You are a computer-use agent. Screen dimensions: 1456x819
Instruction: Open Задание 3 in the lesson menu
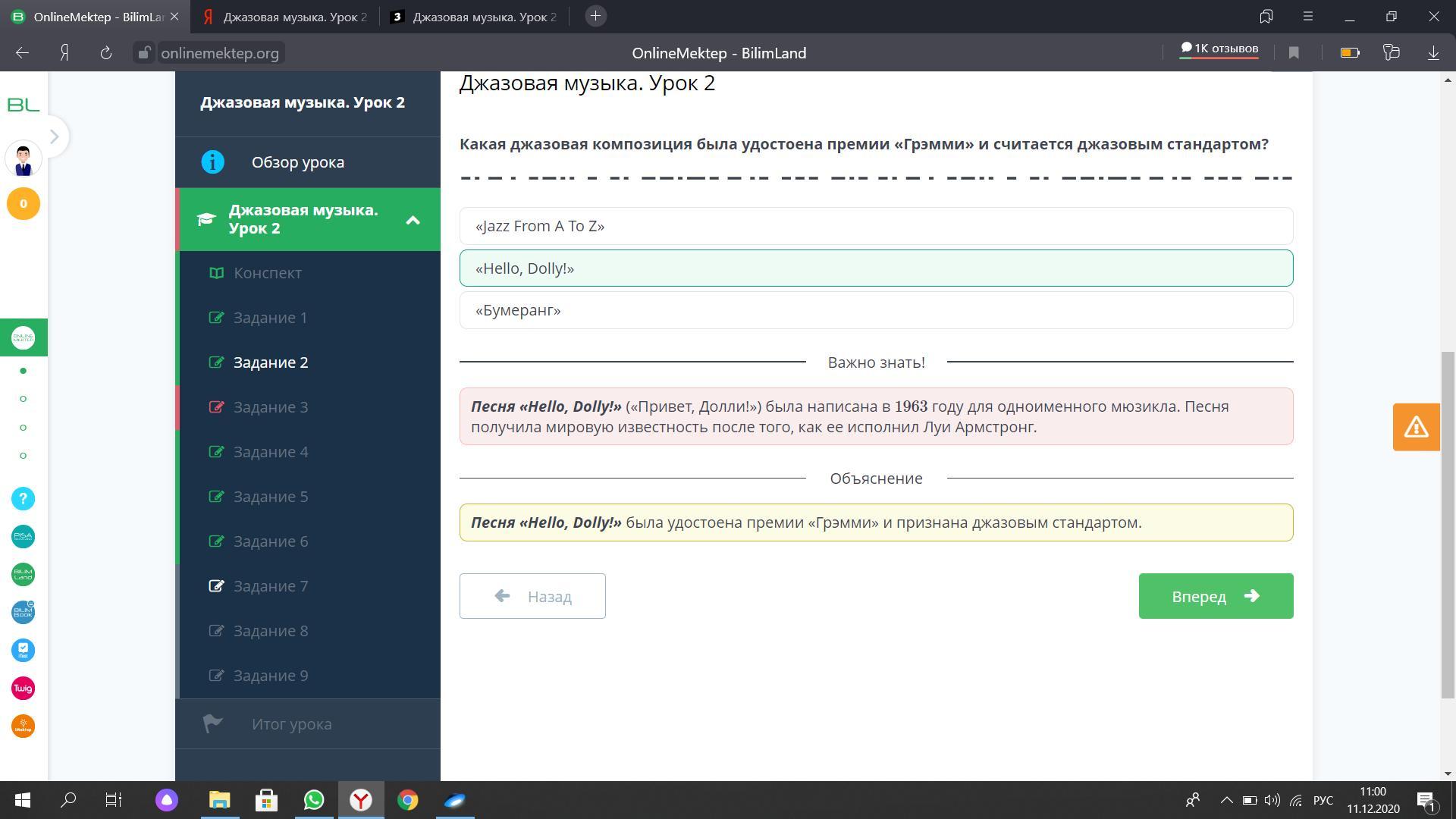[271, 407]
